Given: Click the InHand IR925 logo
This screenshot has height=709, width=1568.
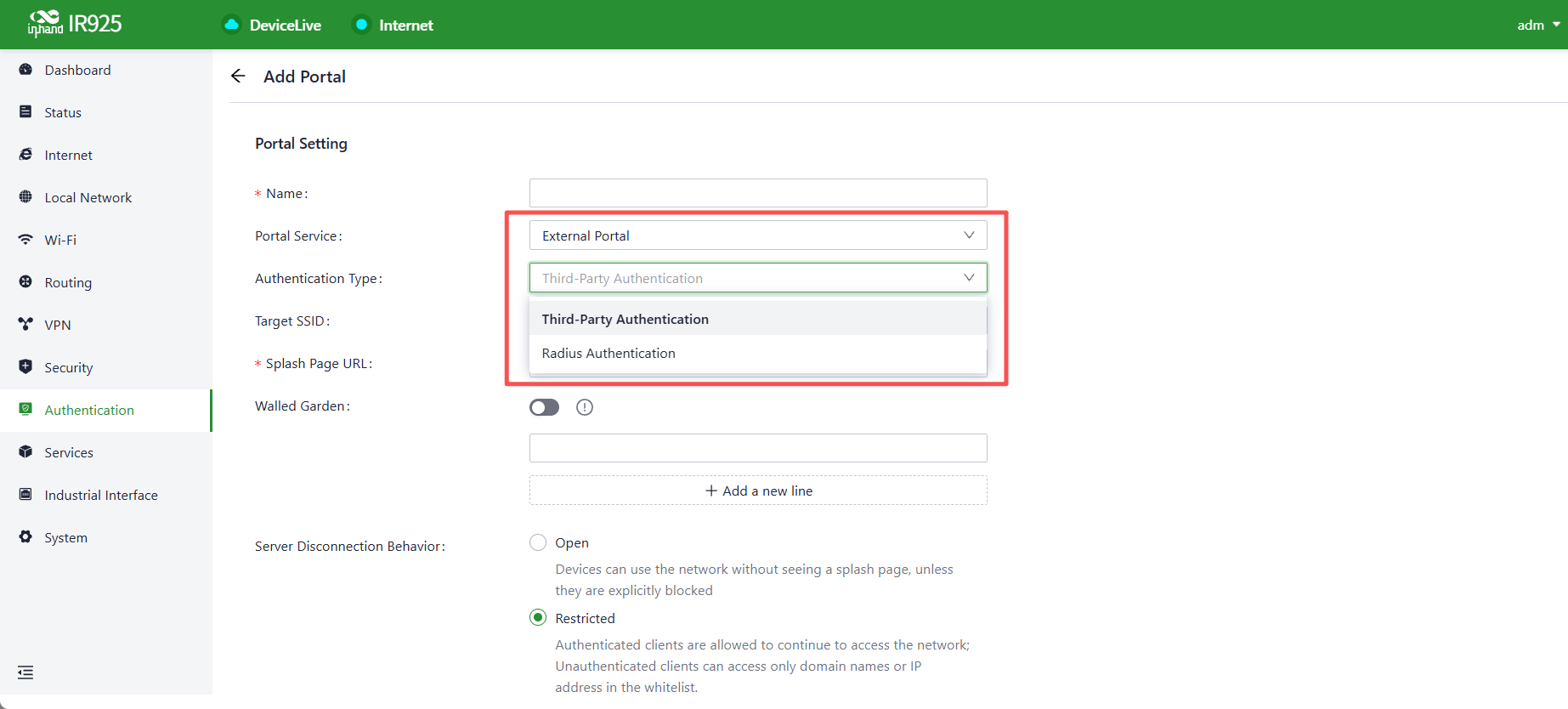Looking at the screenshot, I should click(x=75, y=24).
